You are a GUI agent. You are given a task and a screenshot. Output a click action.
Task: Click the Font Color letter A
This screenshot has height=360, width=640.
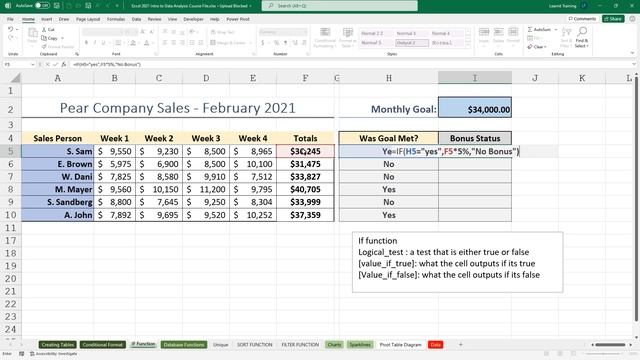[x=147, y=43]
